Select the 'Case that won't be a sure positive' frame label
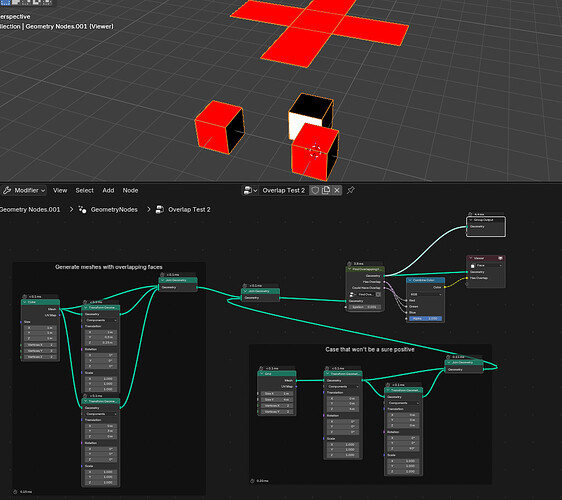562x500 pixels. click(370, 349)
